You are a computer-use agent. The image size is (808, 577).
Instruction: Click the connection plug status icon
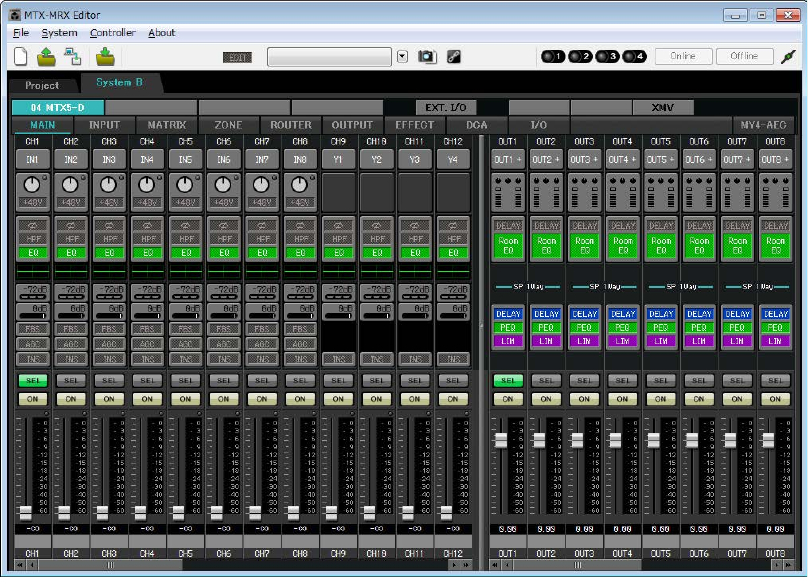coord(788,57)
